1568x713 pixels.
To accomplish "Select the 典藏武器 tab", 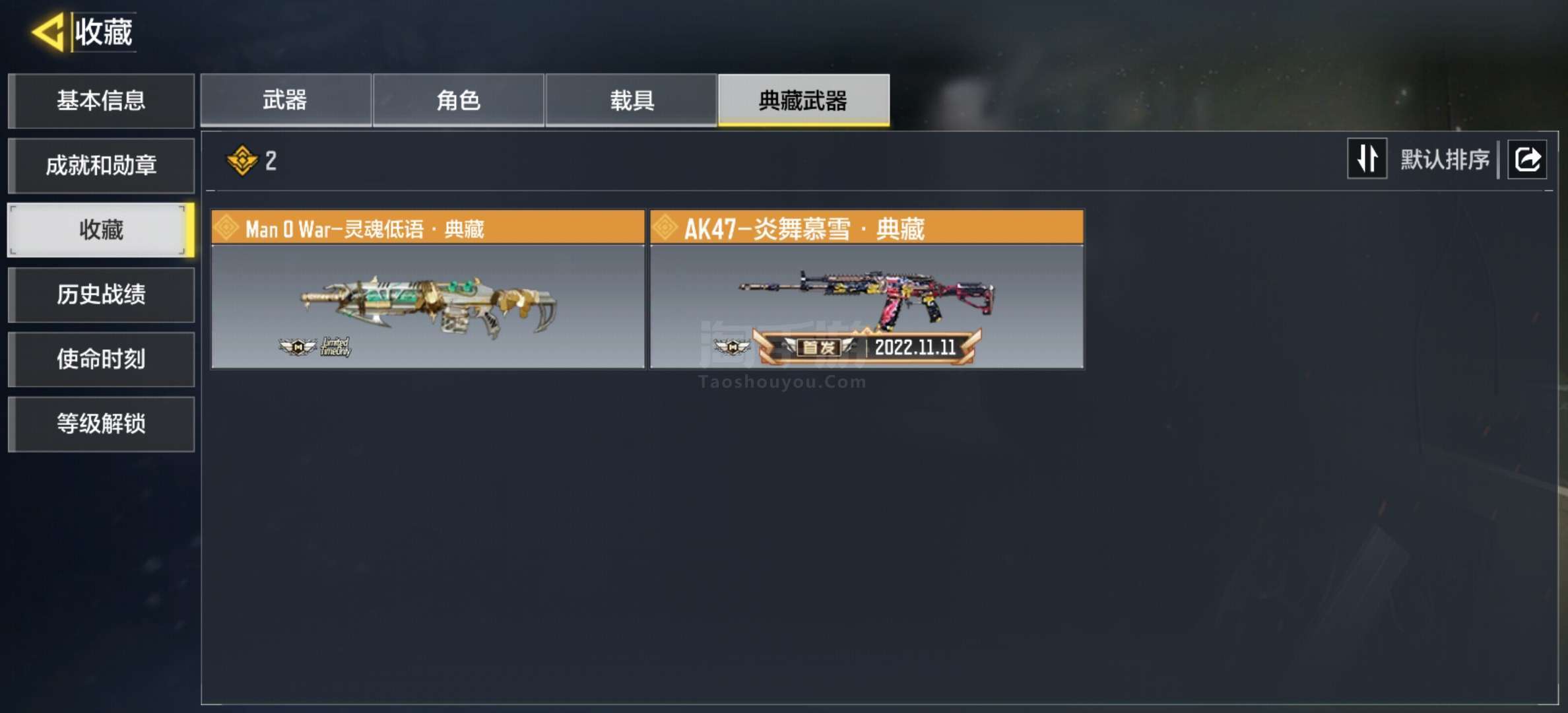I will [804, 100].
